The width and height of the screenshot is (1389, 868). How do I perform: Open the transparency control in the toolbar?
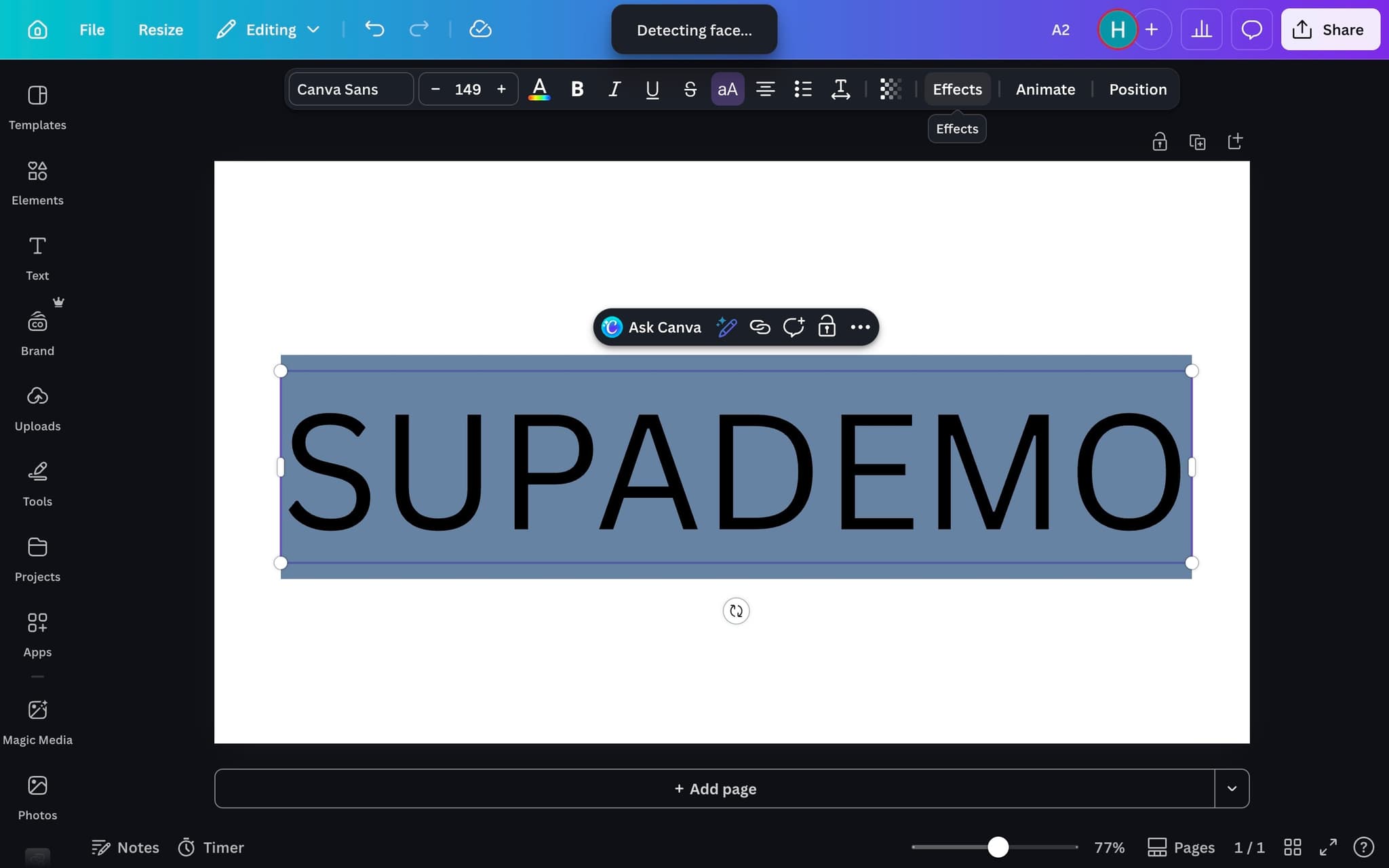tap(890, 89)
